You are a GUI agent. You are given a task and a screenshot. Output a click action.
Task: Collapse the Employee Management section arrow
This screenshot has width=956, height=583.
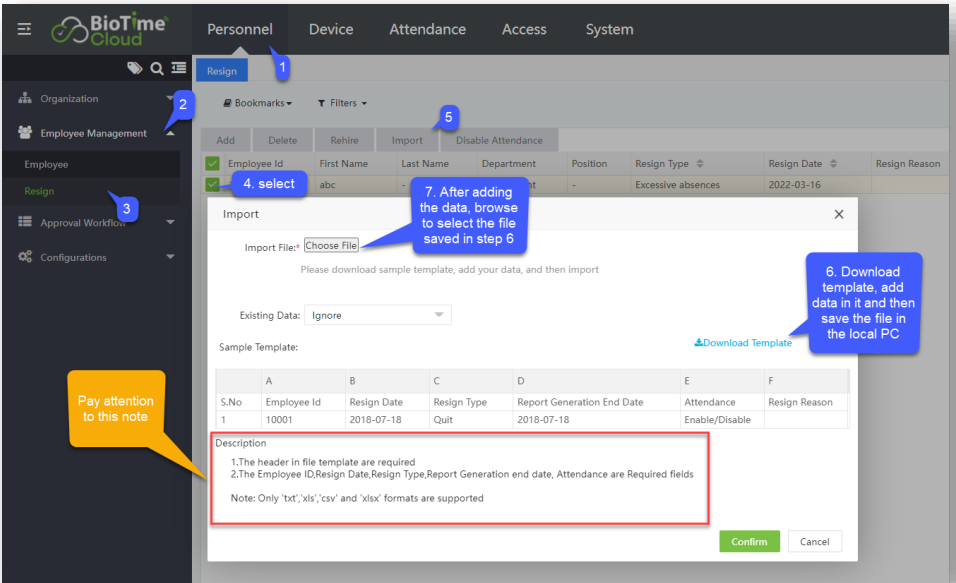[x=170, y=133]
